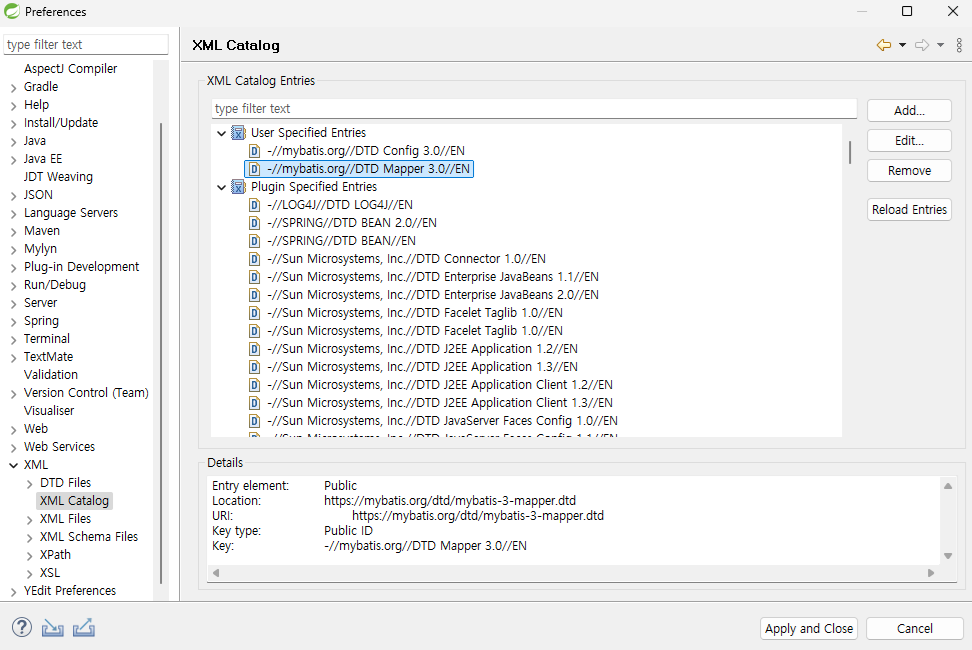This screenshot has height=650, width=972.
Task: Expand the Java preferences category
Action: point(14,141)
